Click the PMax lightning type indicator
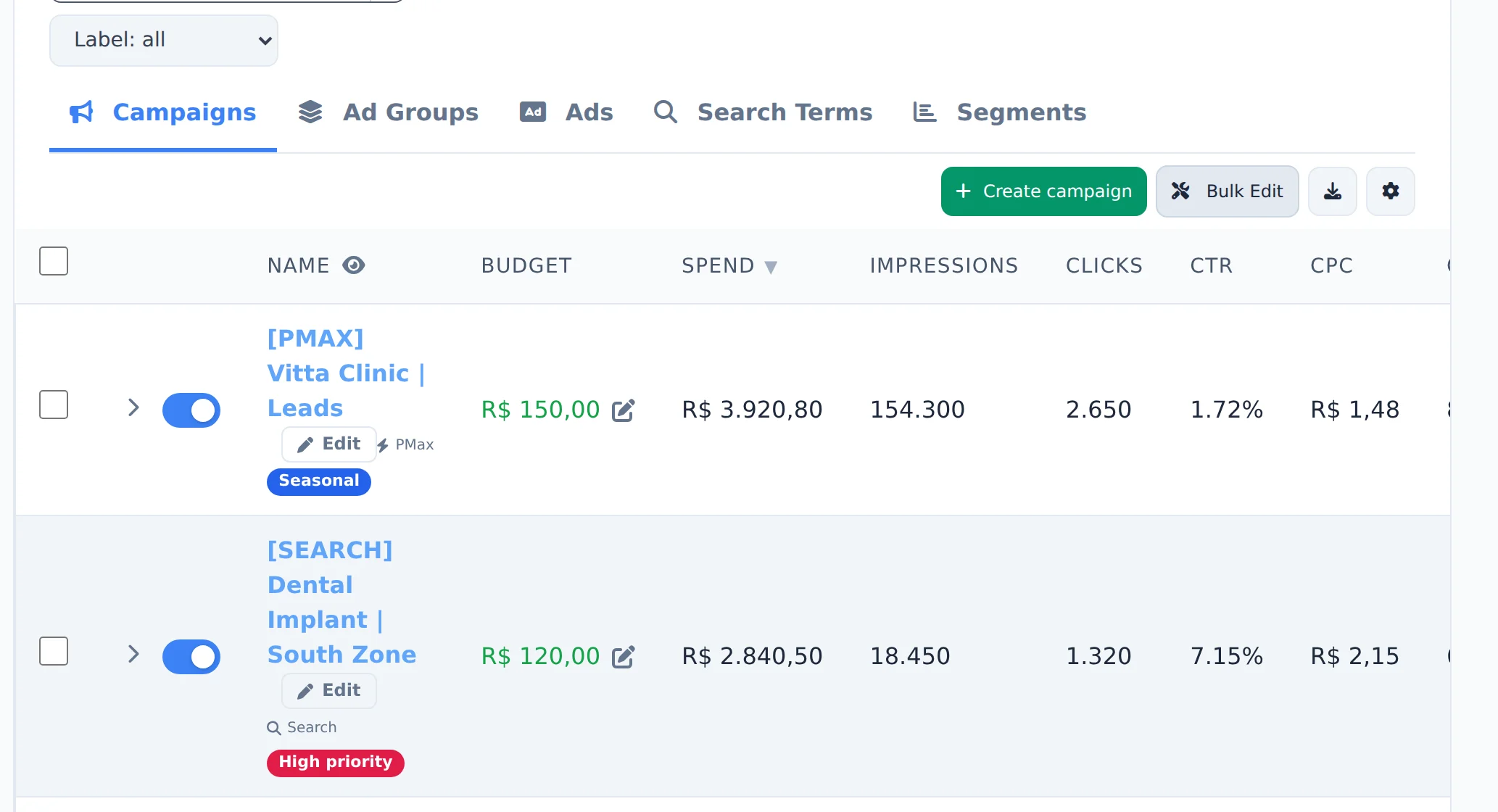Viewport: 1498px width, 812px height. pyautogui.click(x=405, y=444)
